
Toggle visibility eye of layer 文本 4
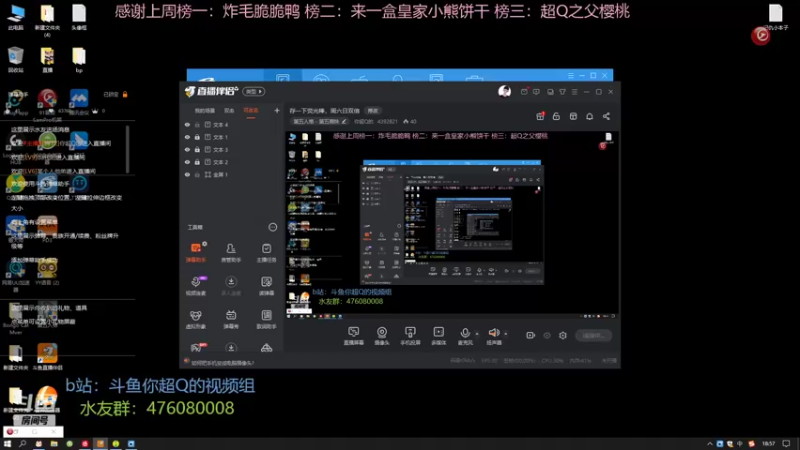coord(187,124)
